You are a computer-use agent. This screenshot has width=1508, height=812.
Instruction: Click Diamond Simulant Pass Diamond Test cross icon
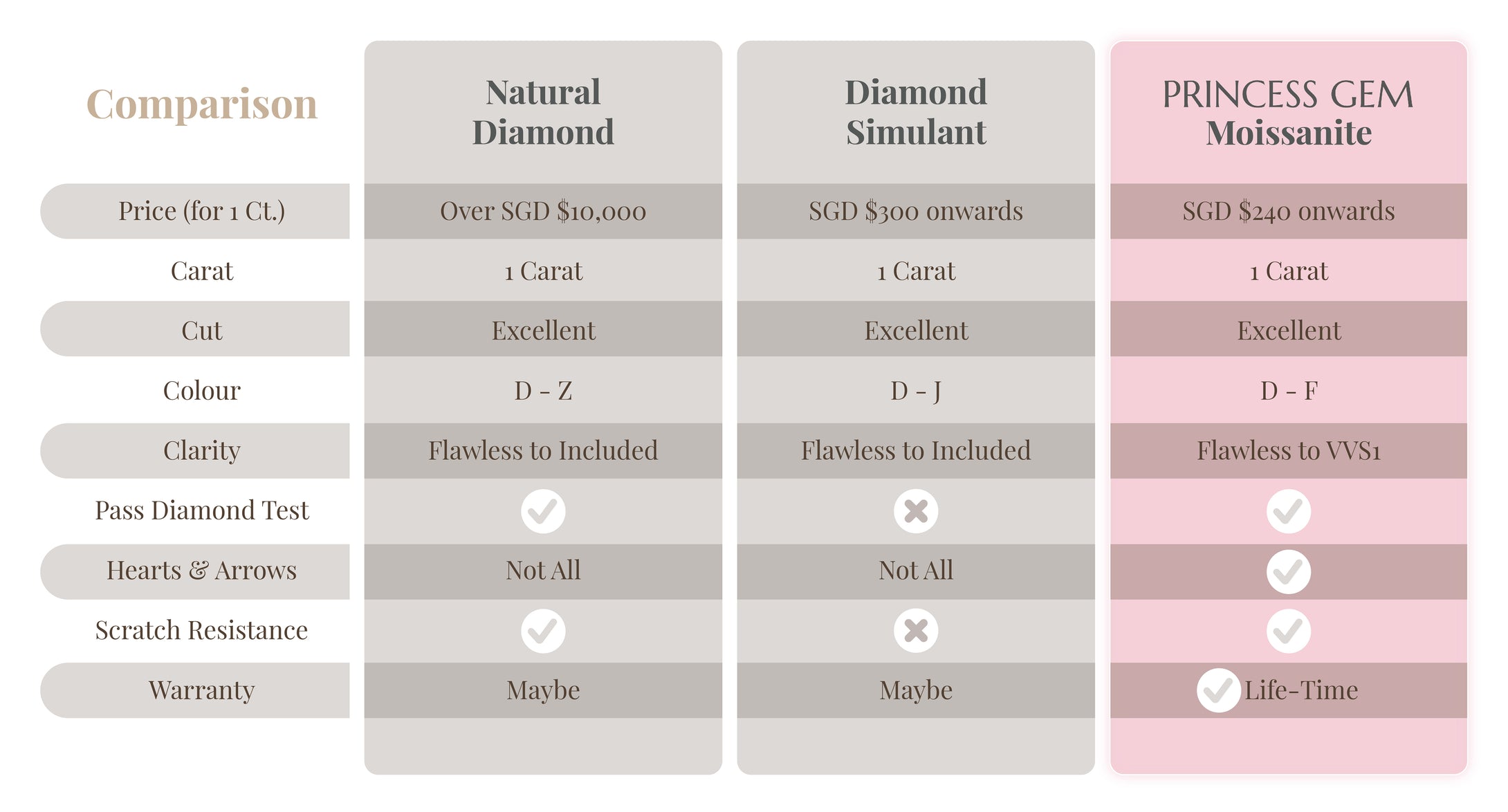tap(916, 511)
